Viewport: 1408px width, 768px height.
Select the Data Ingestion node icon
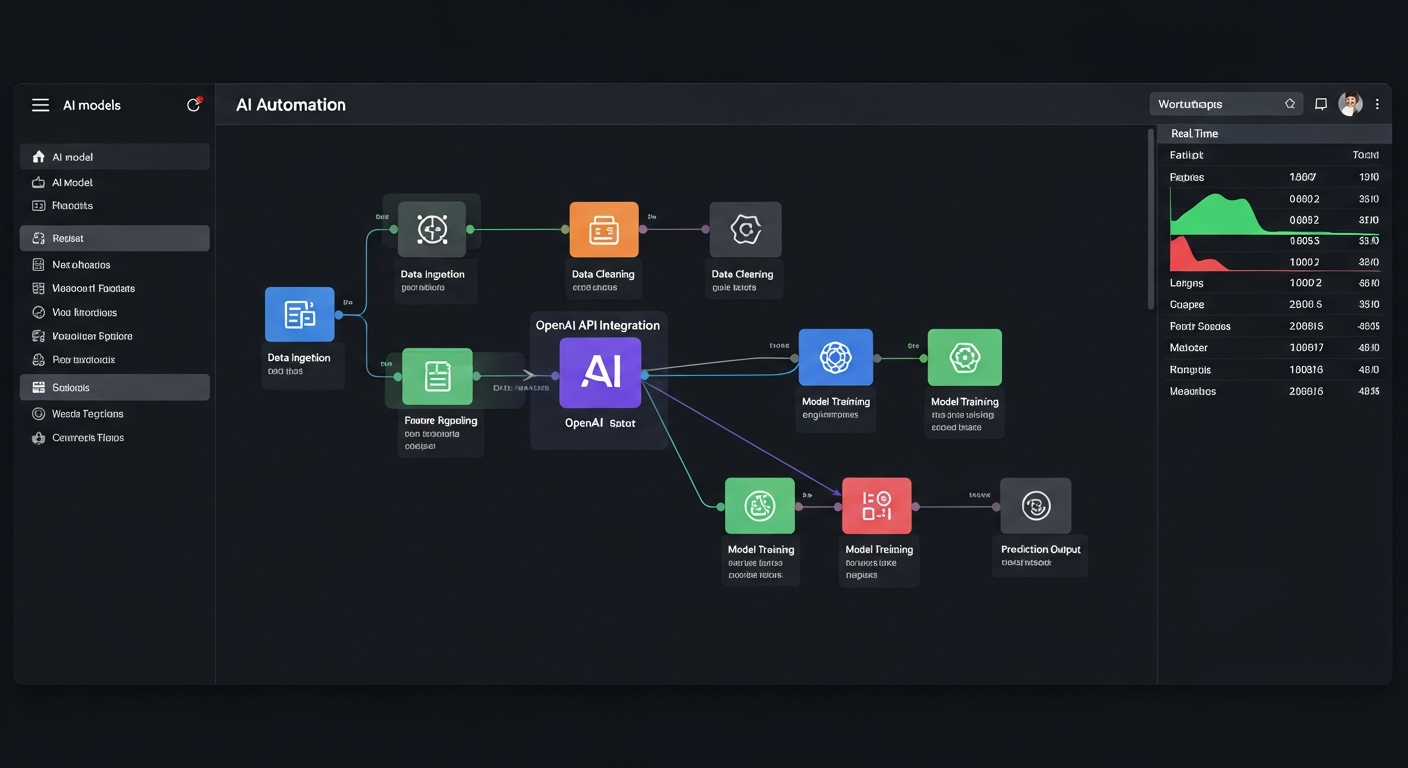299,313
